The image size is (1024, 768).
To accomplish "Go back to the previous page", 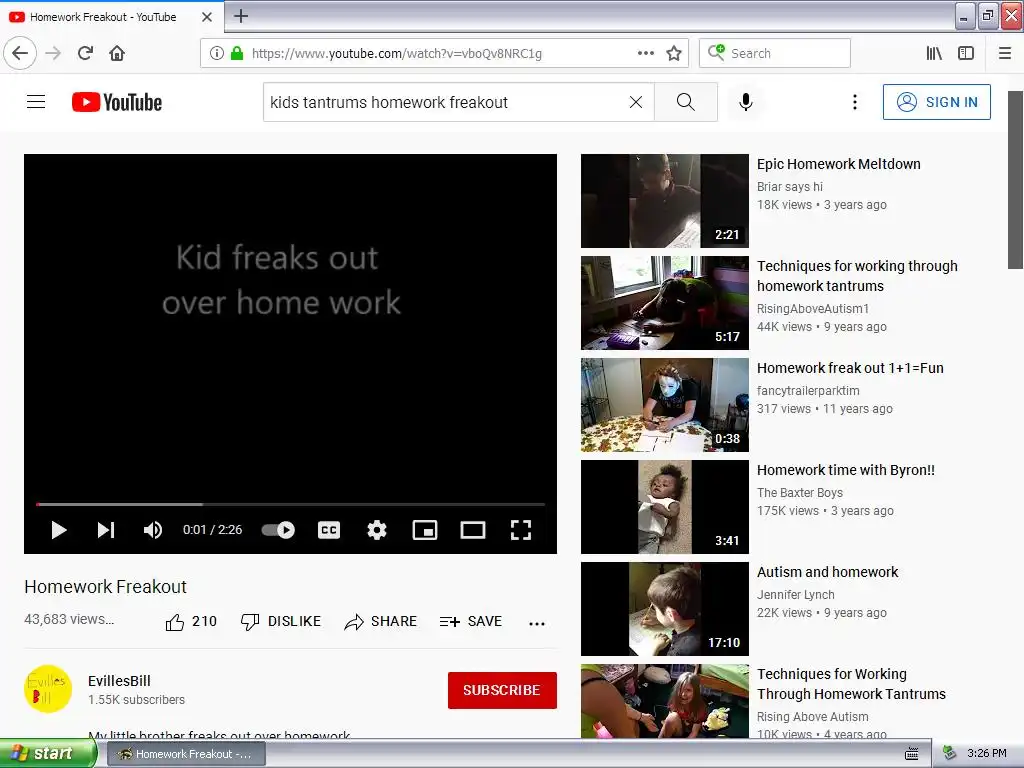I will tap(20, 54).
